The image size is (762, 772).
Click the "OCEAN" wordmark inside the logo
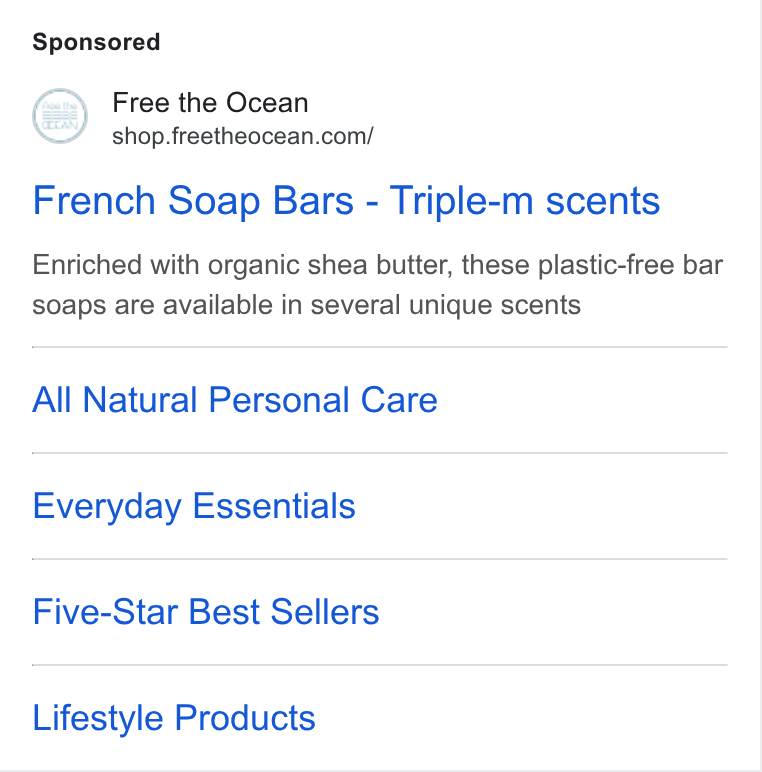pos(60,125)
